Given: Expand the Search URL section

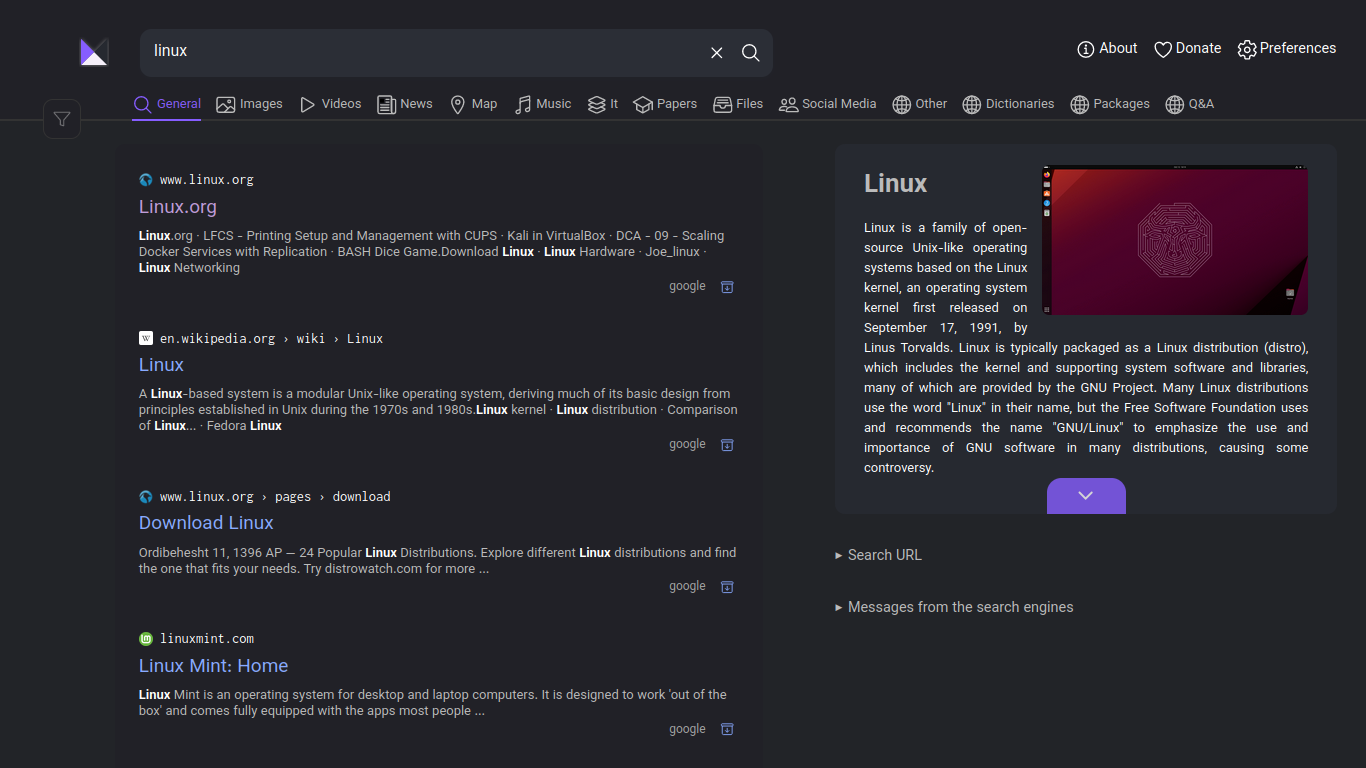Looking at the screenshot, I should [878, 555].
